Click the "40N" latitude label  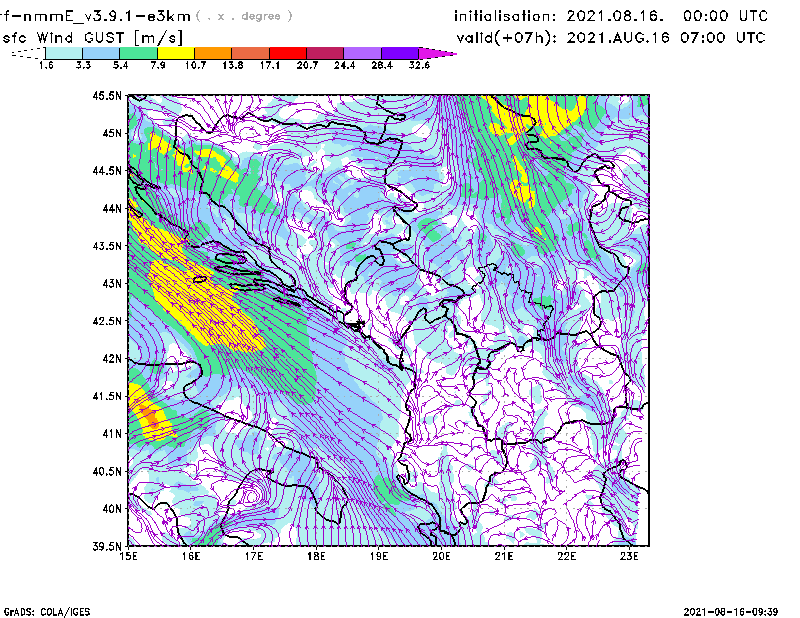tap(112, 509)
